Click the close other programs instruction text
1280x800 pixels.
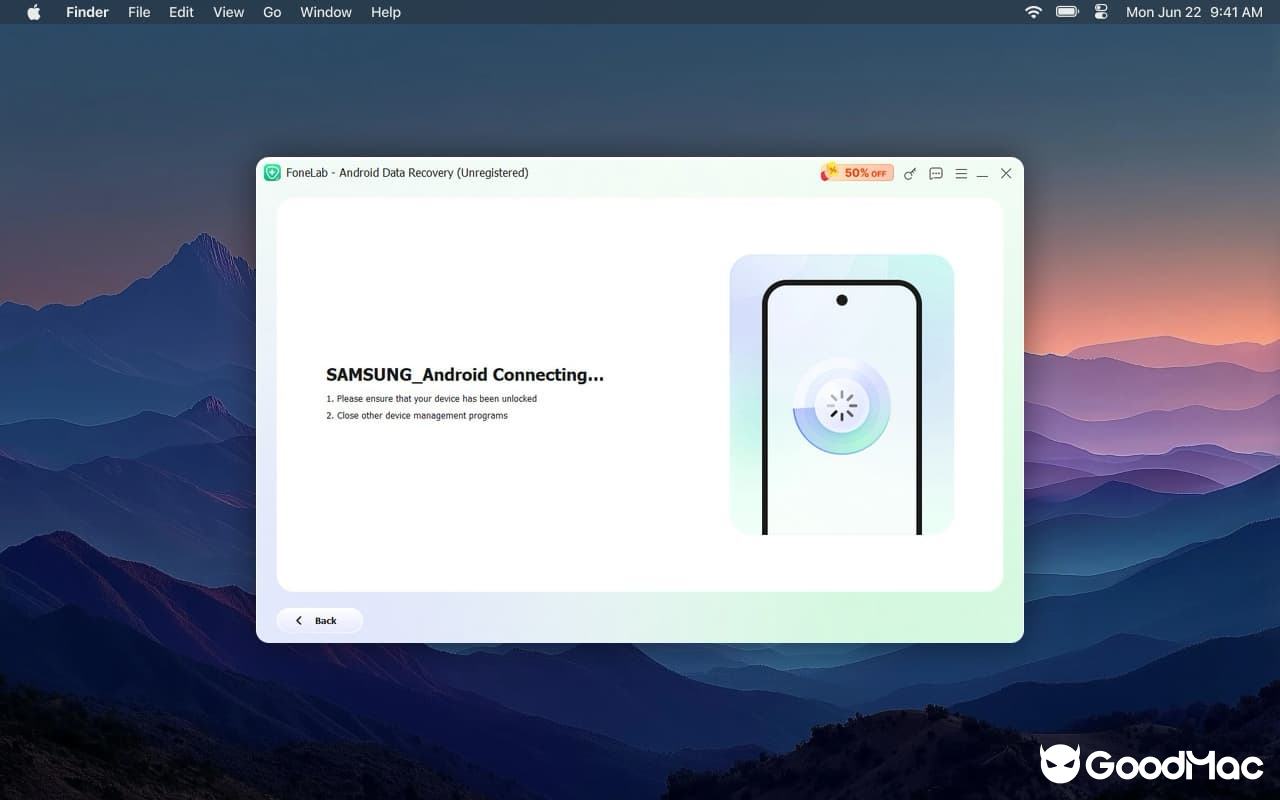pyautogui.click(x=417, y=416)
